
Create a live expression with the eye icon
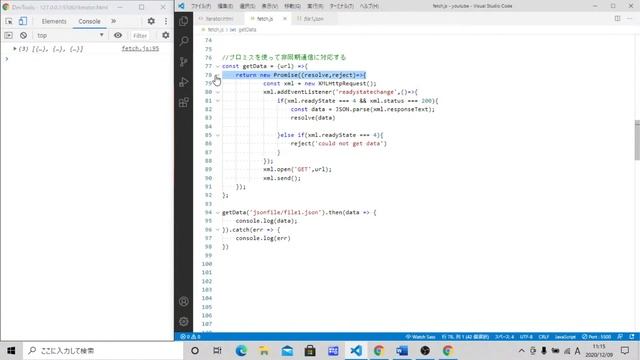[118, 36]
